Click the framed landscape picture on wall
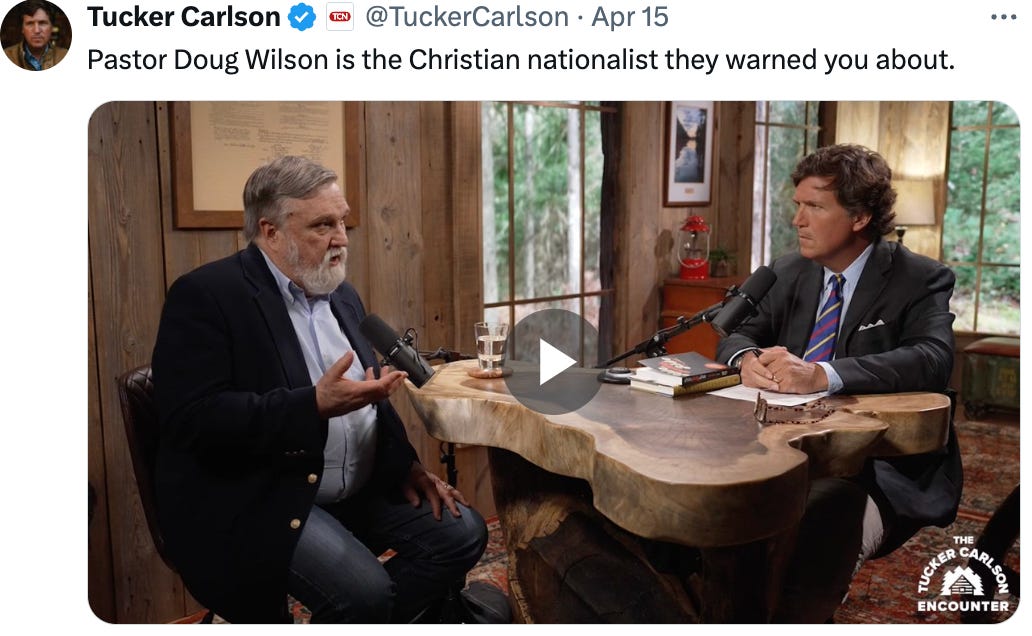Viewport: 1032px width, 636px height. pyautogui.click(x=688, y=153)
